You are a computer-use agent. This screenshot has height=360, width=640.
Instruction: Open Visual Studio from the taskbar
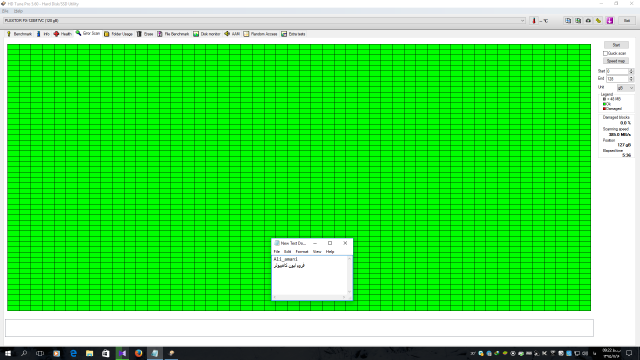pos(122,353)
